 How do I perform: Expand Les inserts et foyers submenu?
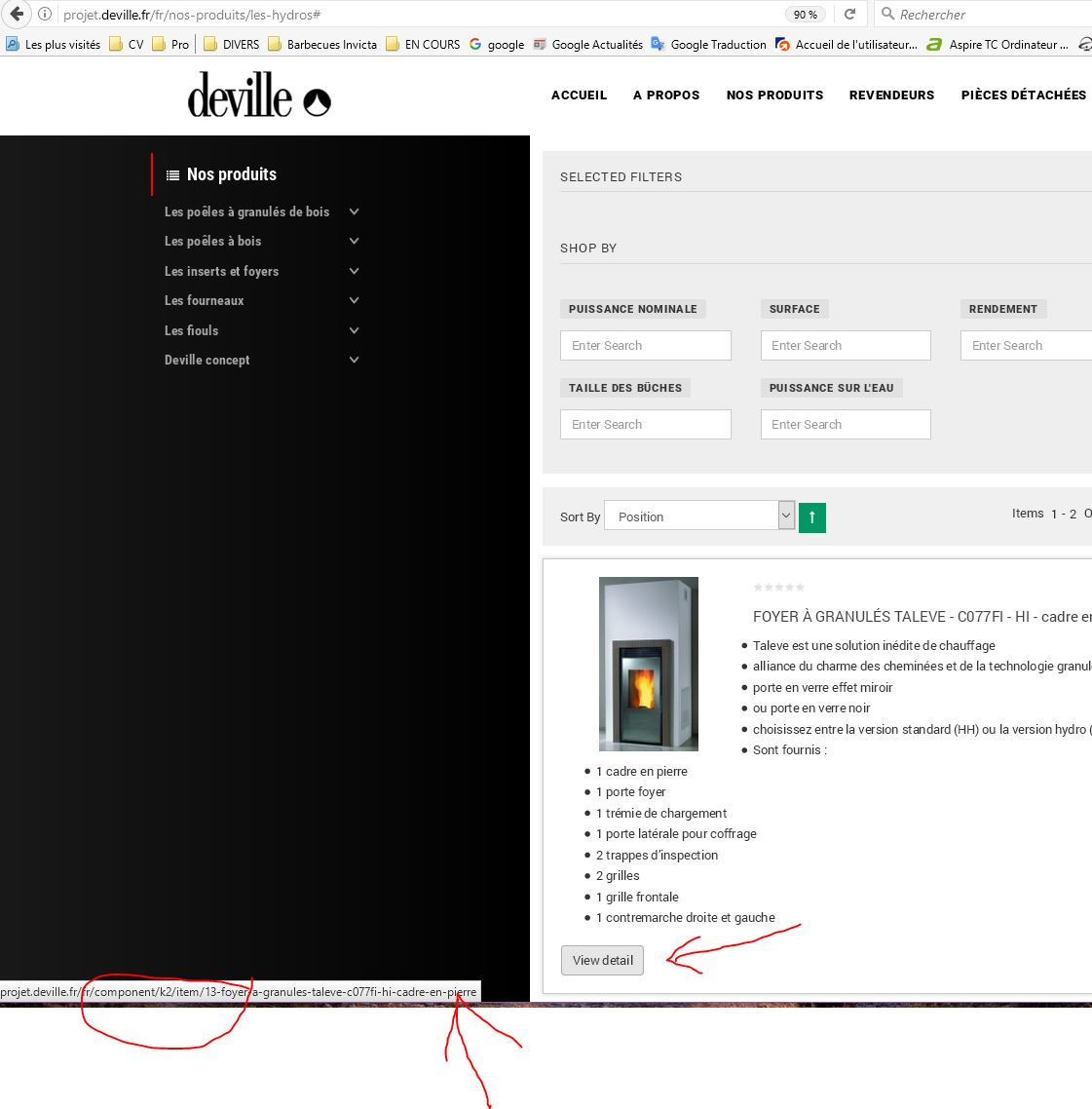355,271
